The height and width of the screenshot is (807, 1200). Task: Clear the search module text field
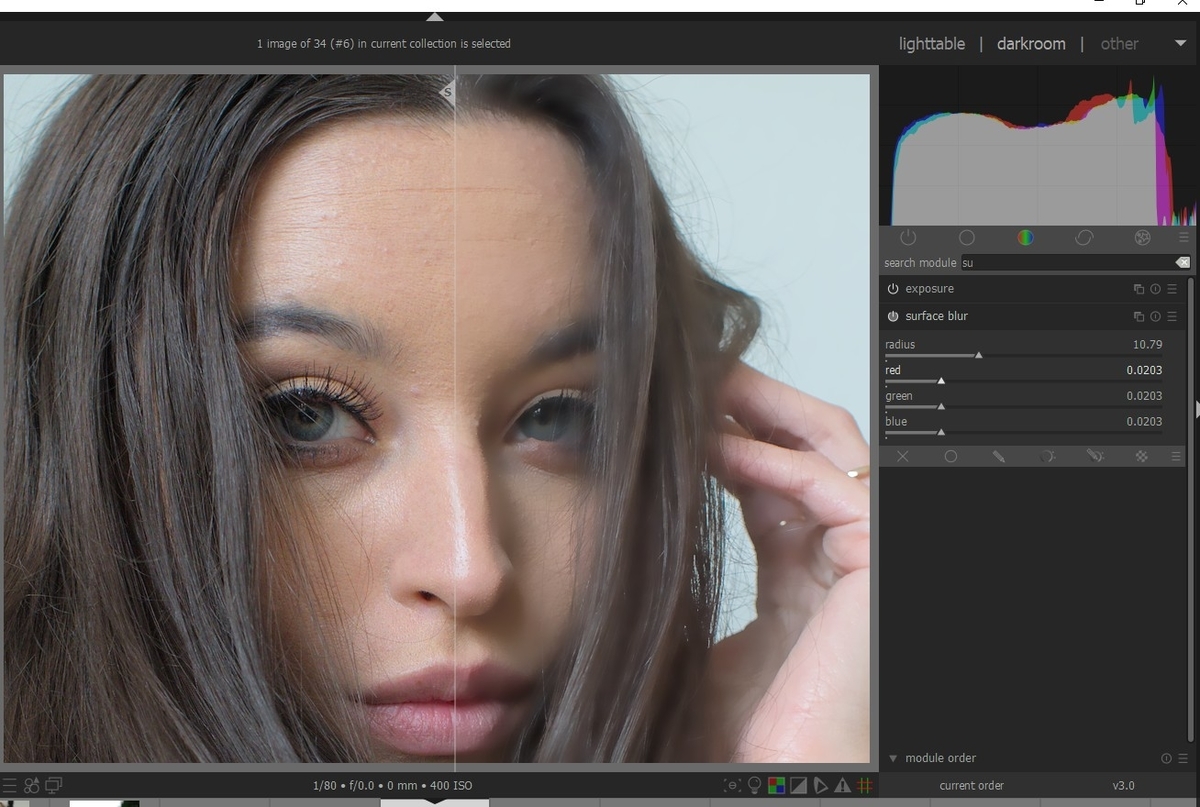point(1182,263)
